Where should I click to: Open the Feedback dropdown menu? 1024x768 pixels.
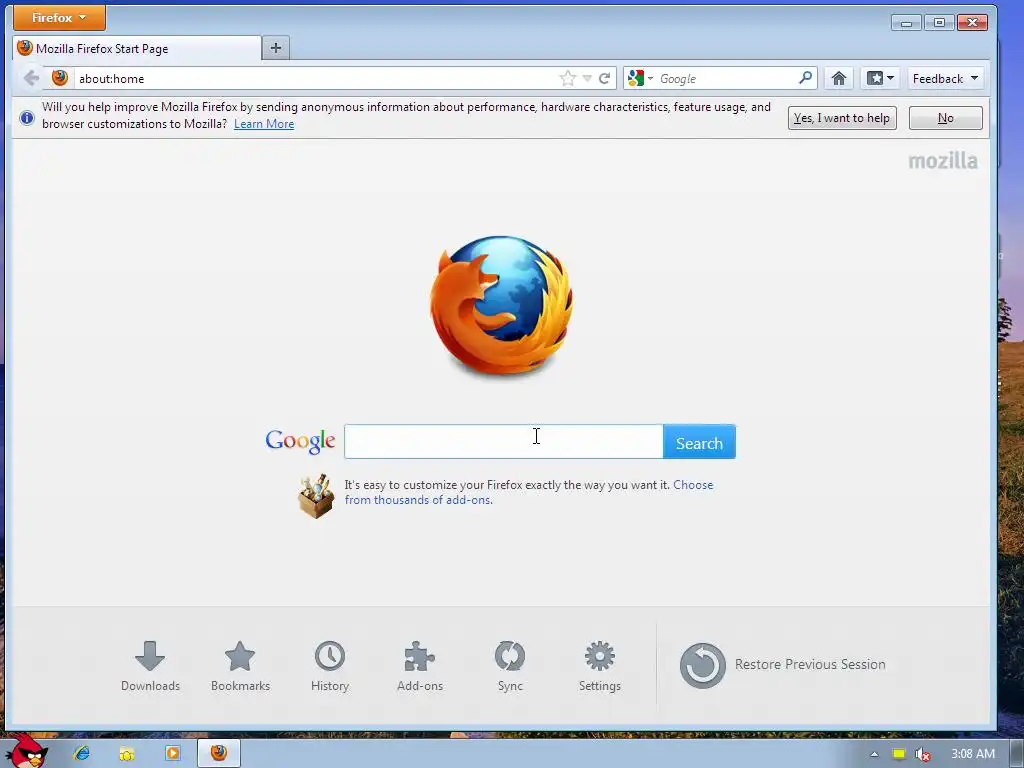946,78
